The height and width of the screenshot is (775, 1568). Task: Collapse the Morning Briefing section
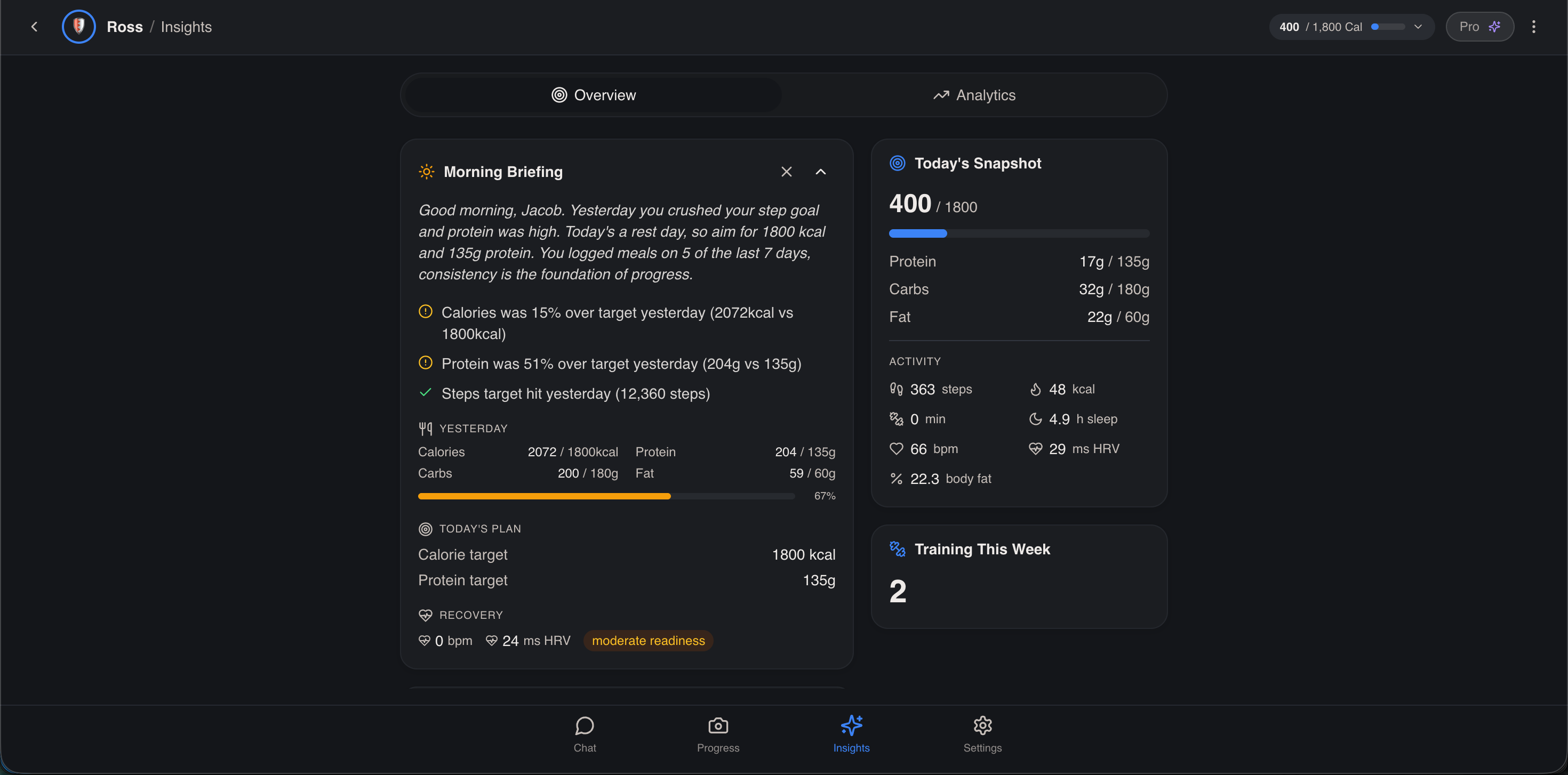tap(820, 172)
